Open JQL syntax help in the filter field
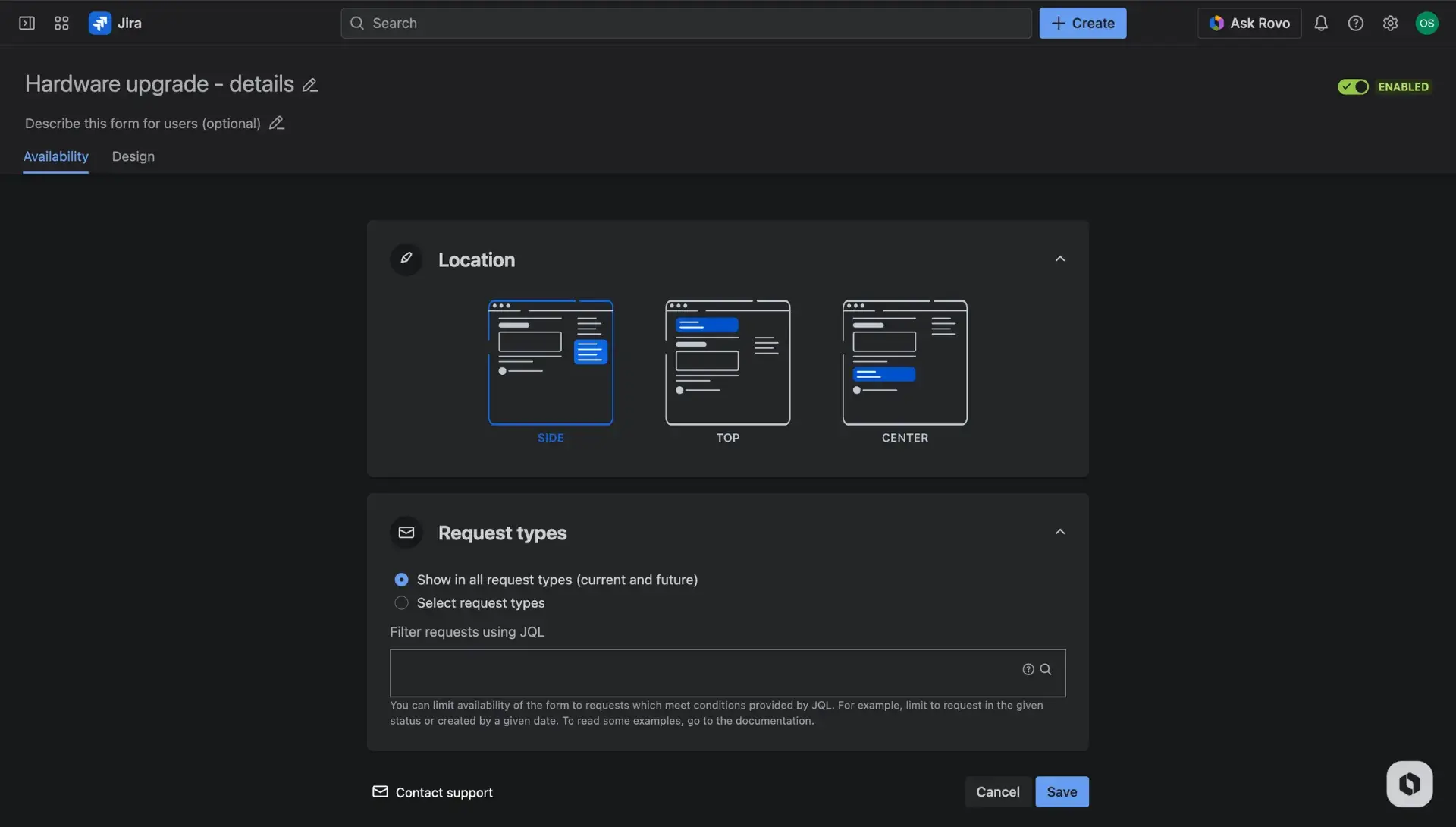The width and height of the screenshot is (1456, 827). point(1028,669)
